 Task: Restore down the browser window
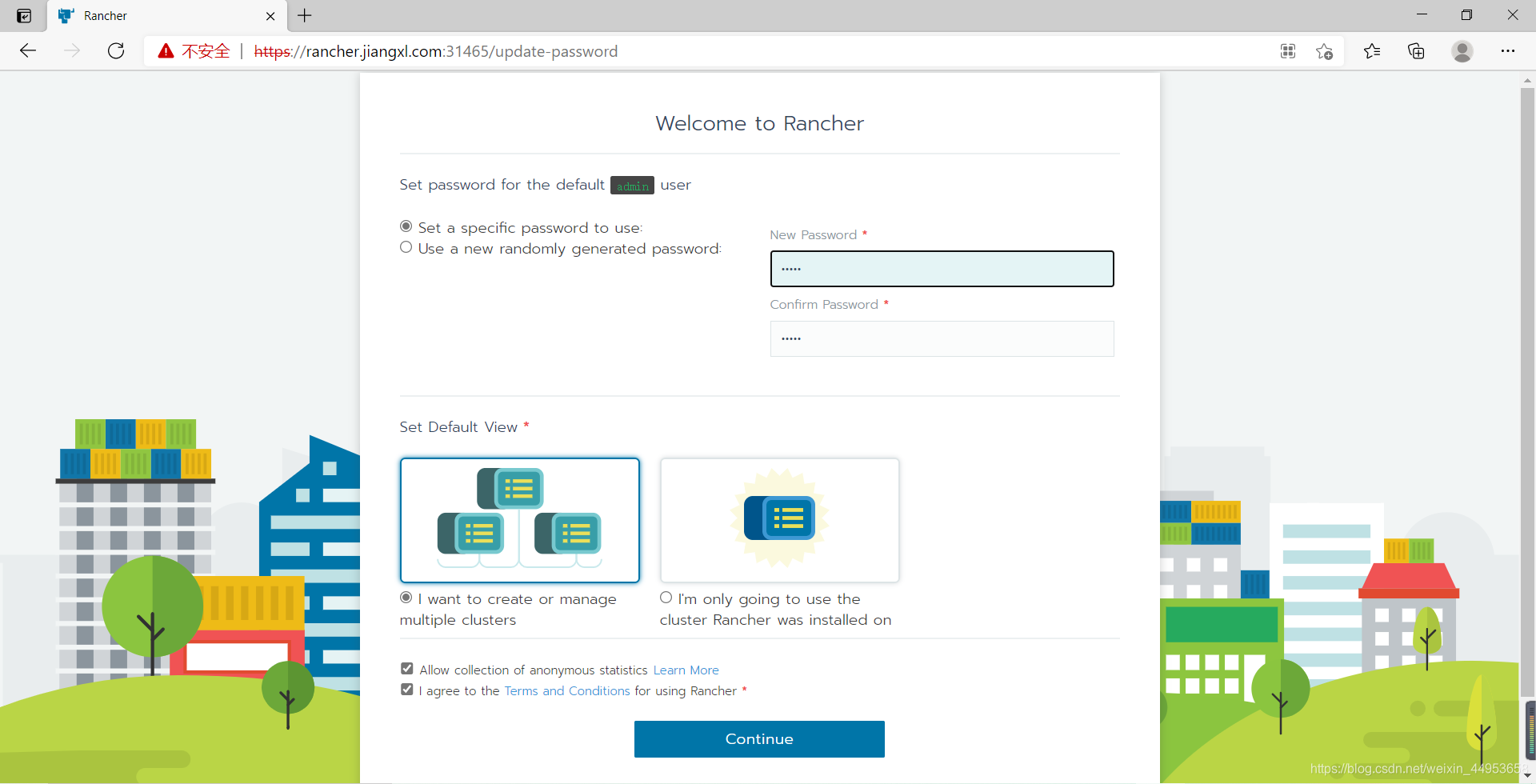pos(1466,15)
